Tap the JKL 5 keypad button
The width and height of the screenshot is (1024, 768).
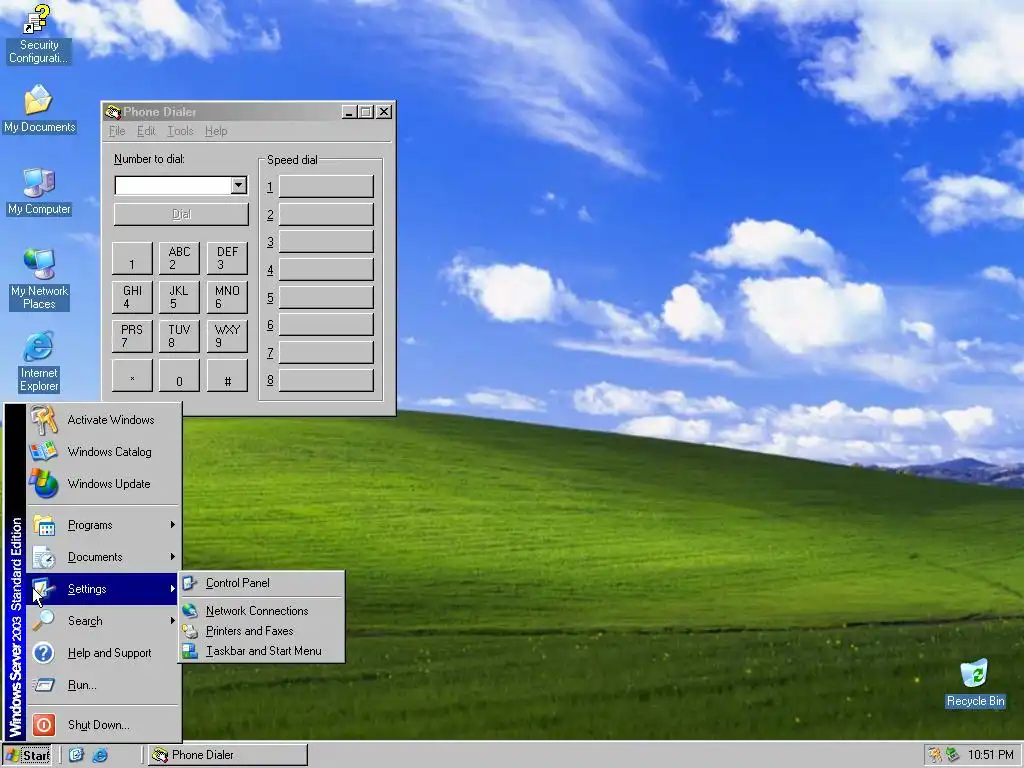coord(179,297)
